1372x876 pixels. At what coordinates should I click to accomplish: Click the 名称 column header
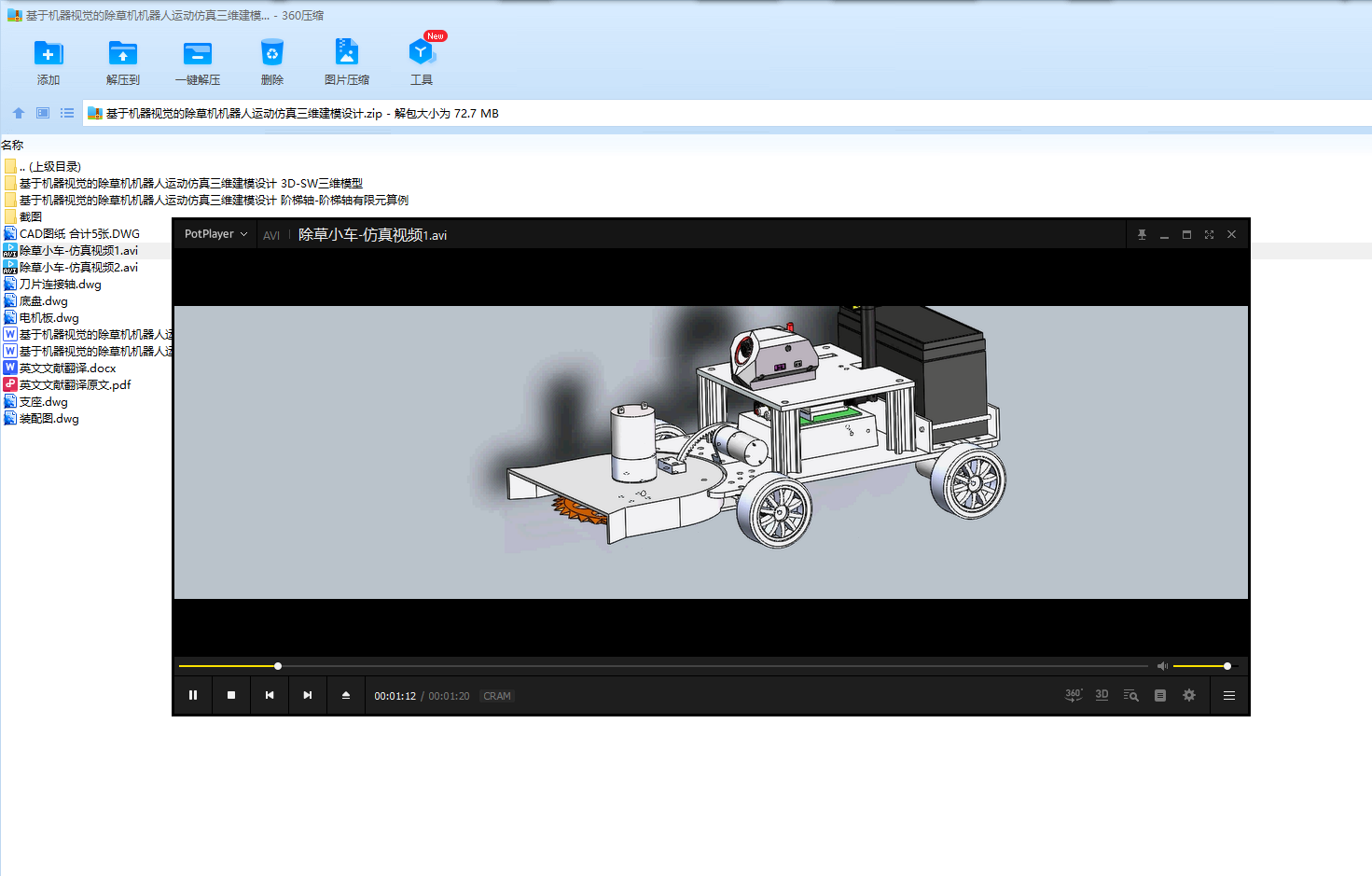point(12,145)
